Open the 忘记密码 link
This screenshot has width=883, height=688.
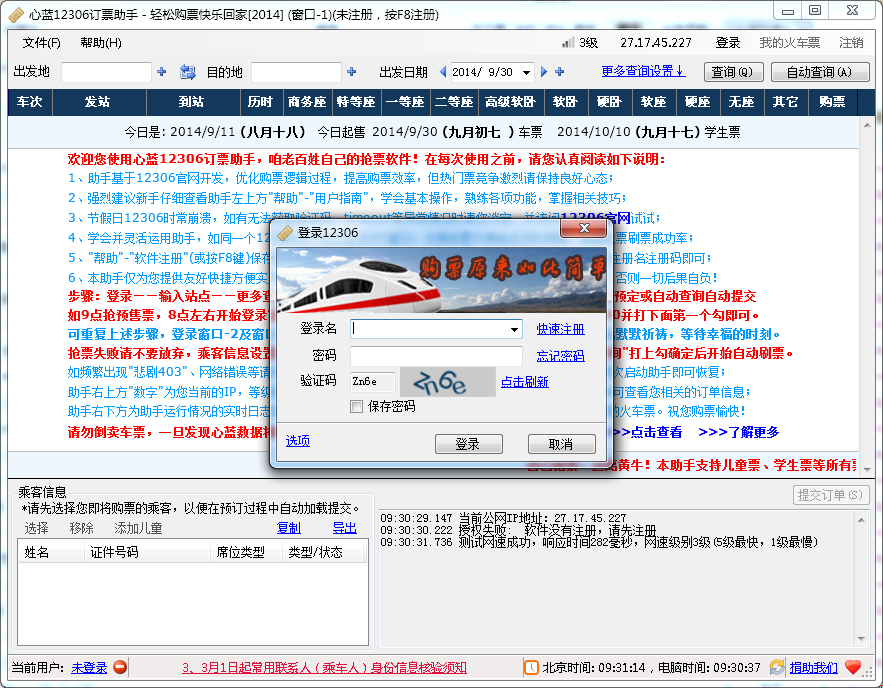tap(560, 356)
